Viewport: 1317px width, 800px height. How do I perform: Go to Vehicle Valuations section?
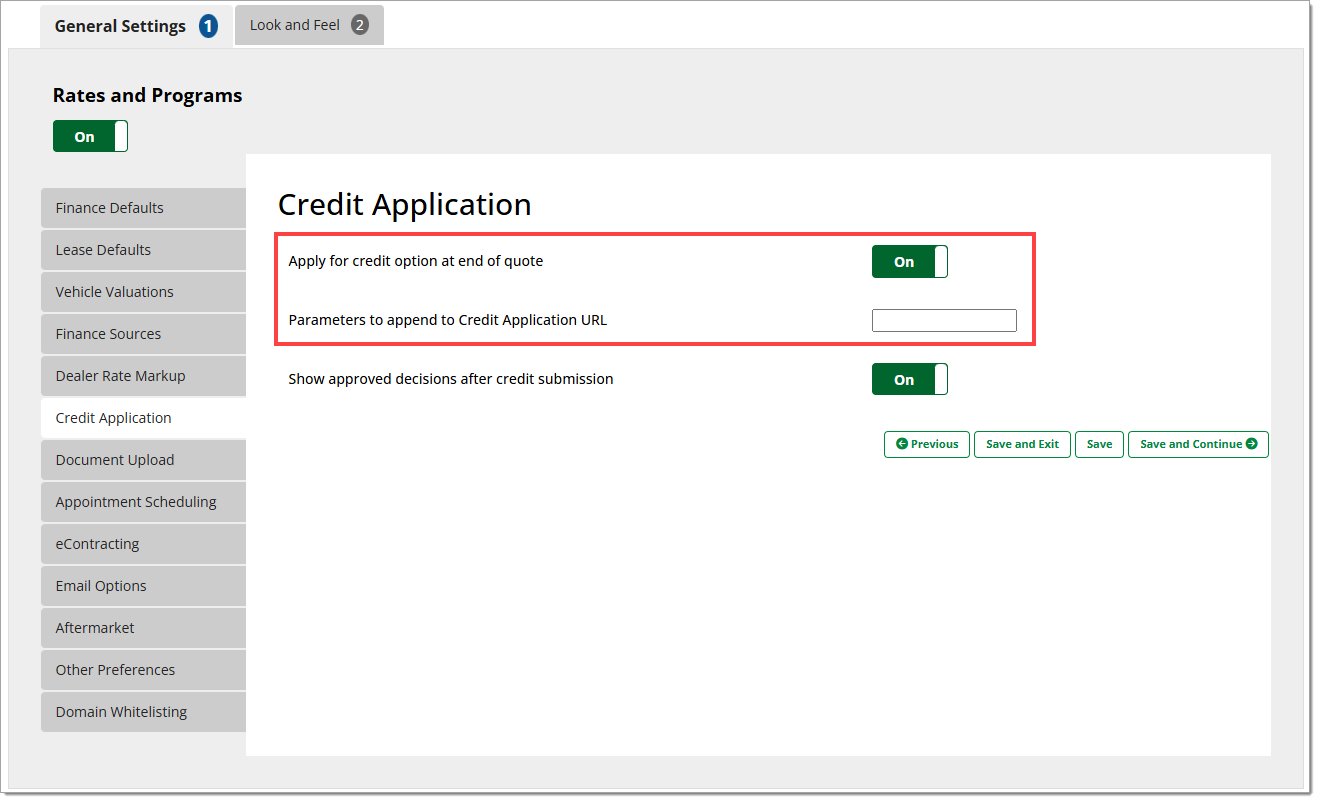(143, 292)
